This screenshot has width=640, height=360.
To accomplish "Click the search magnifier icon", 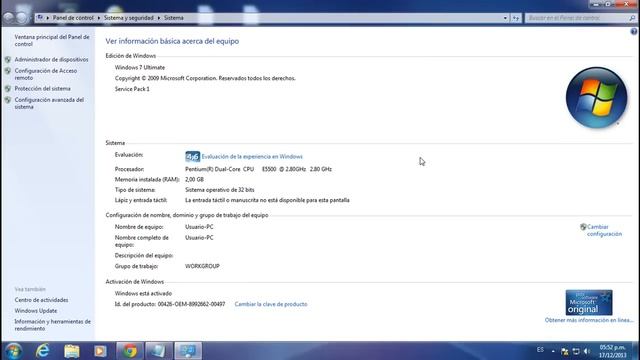I will (632, 18).
